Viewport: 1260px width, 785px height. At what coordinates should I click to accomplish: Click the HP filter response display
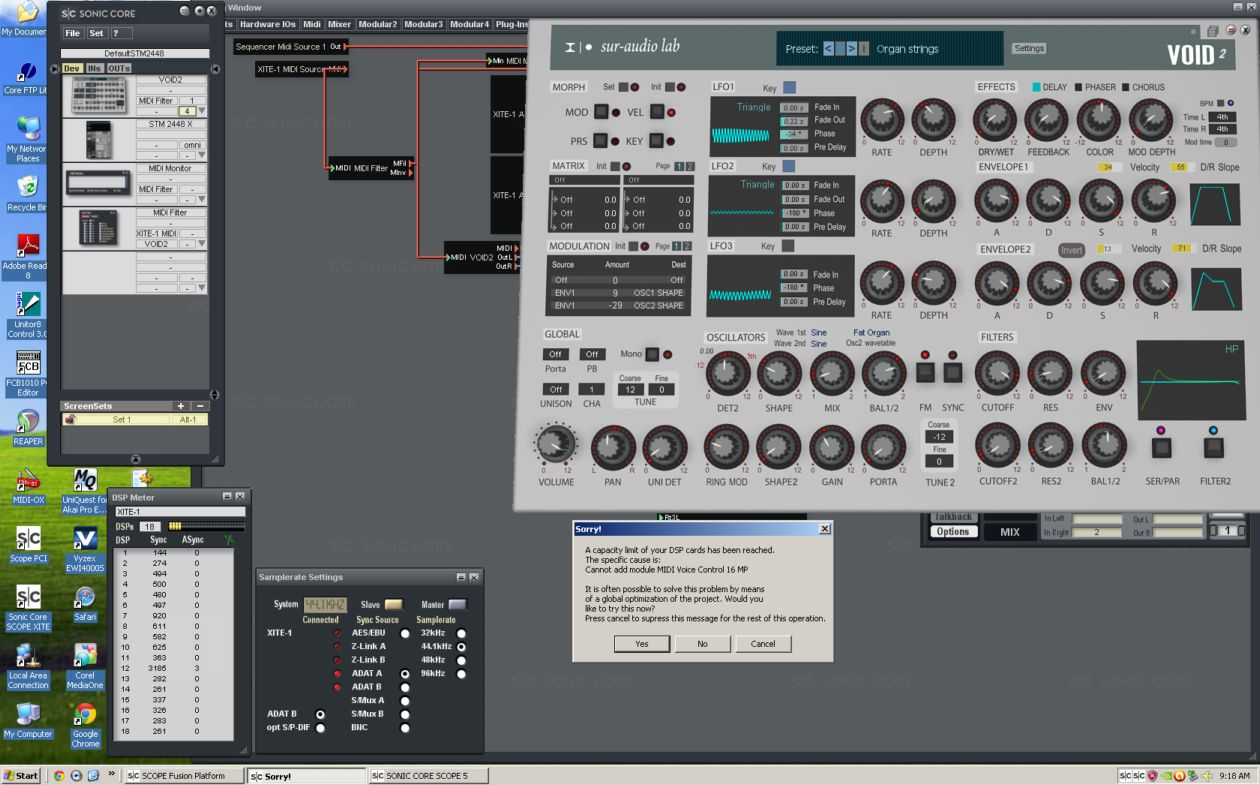point(1191,380)
